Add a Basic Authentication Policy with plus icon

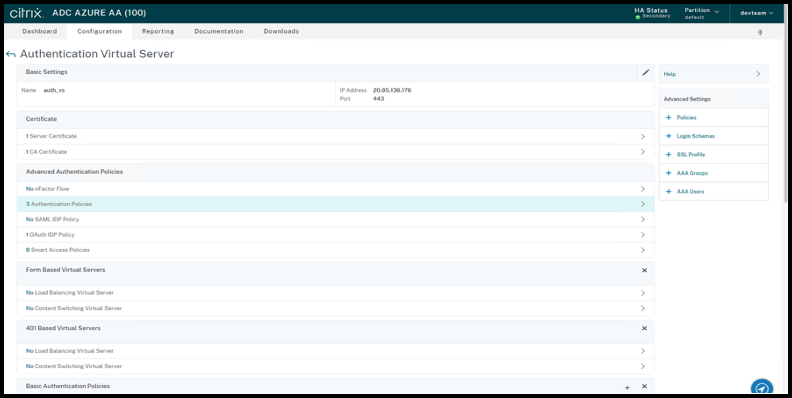627,387
